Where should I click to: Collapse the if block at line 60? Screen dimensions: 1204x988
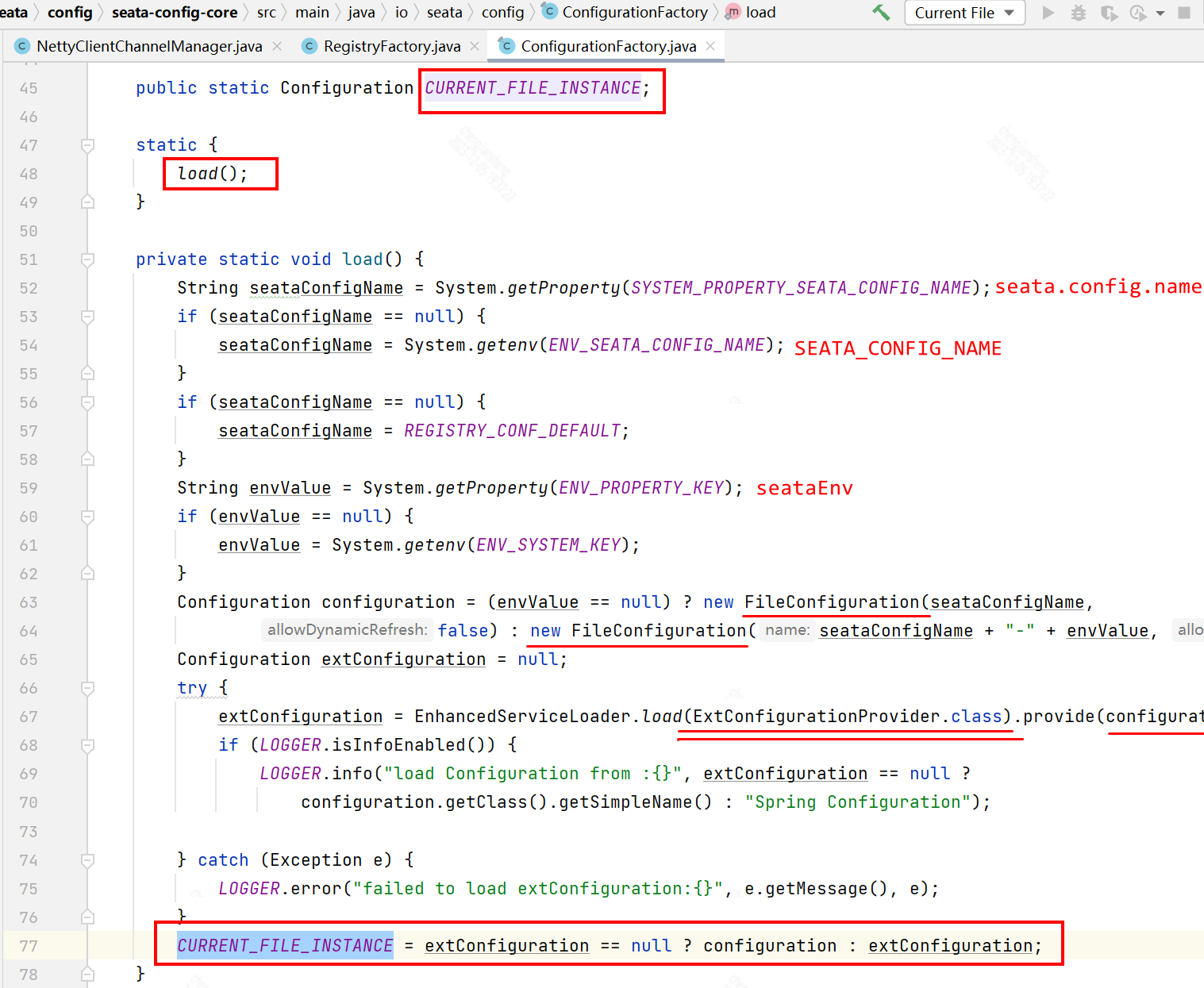coord(87,517)
